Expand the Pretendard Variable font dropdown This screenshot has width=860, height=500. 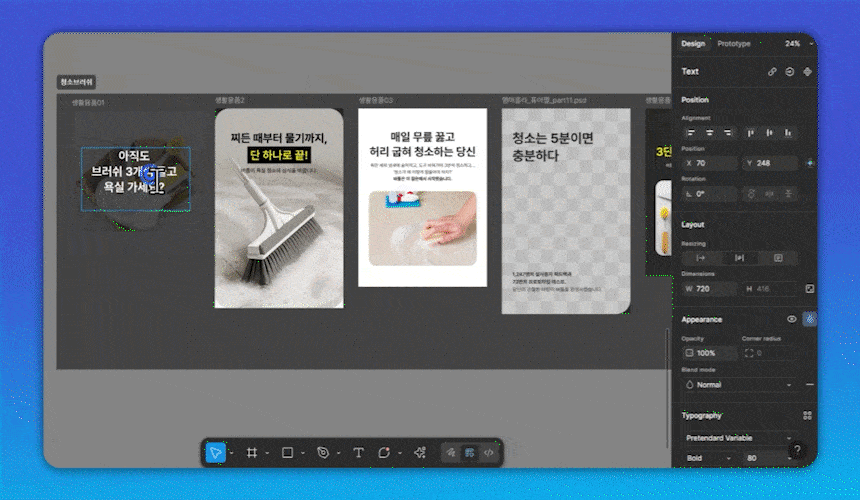(x=740, y=438)
